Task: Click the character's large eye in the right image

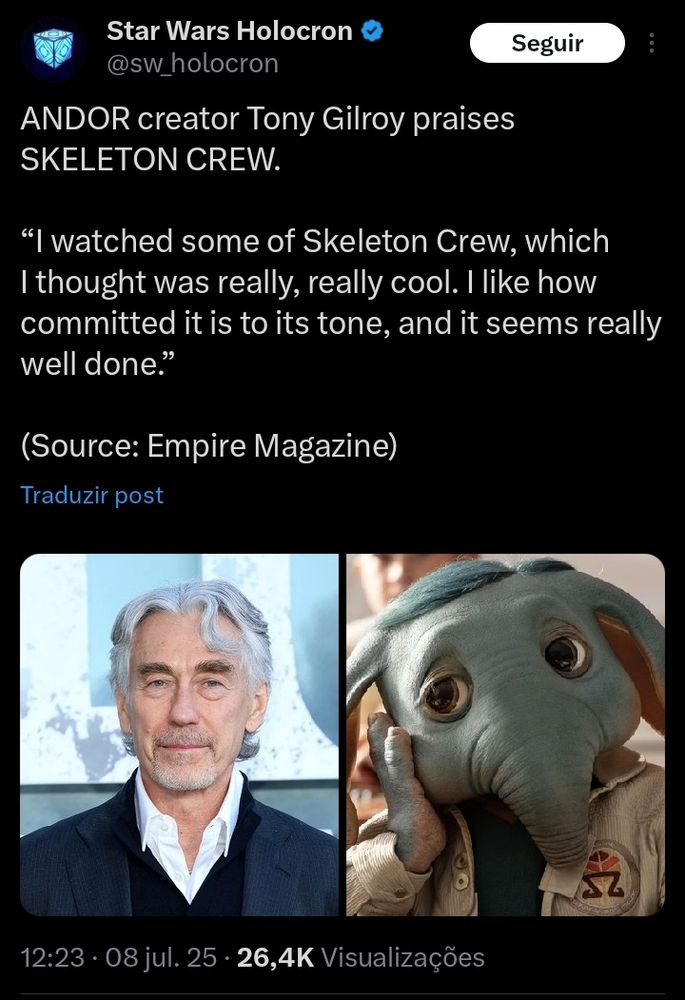Action: pyautogui.click(x=446, y=693)
